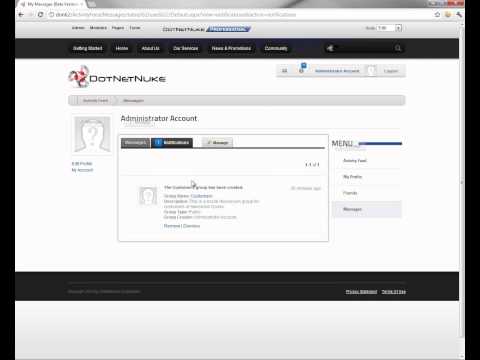Viewport: 480px width, 360px height.
Task: Switch to the Notifications tab
Action: 172,143
